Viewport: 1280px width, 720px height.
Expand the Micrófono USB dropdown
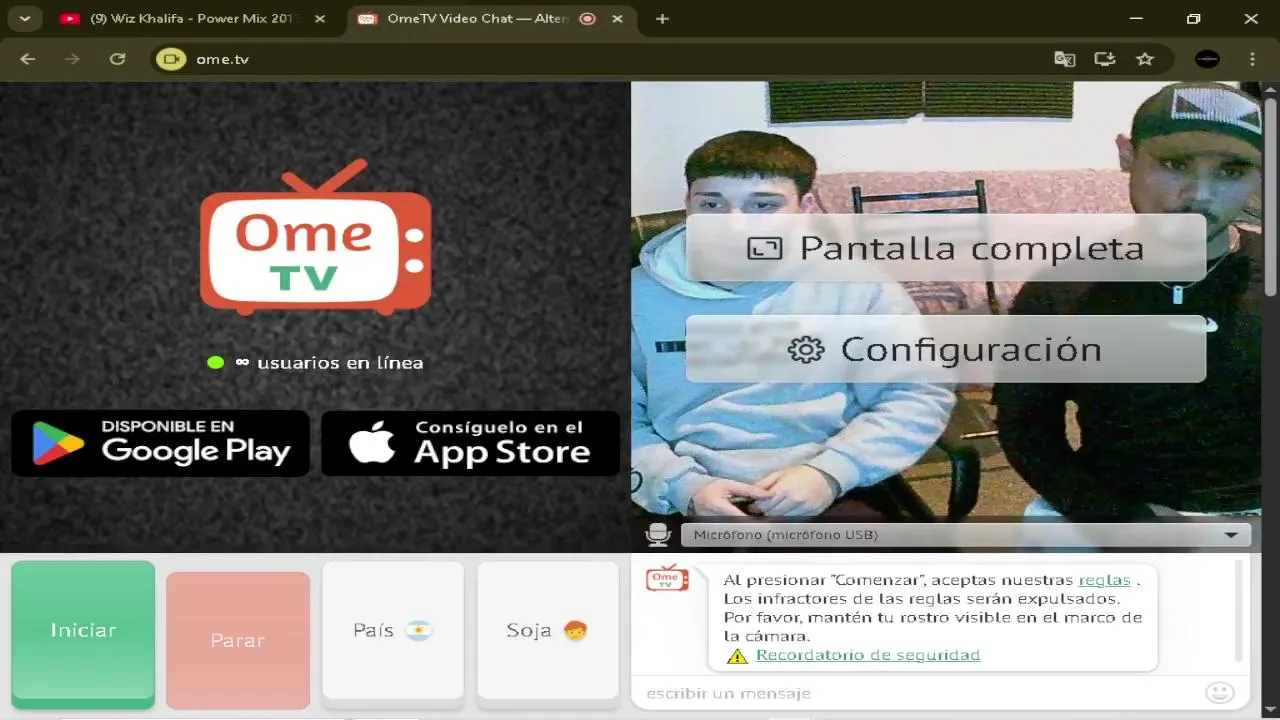[x=966, y=535]
